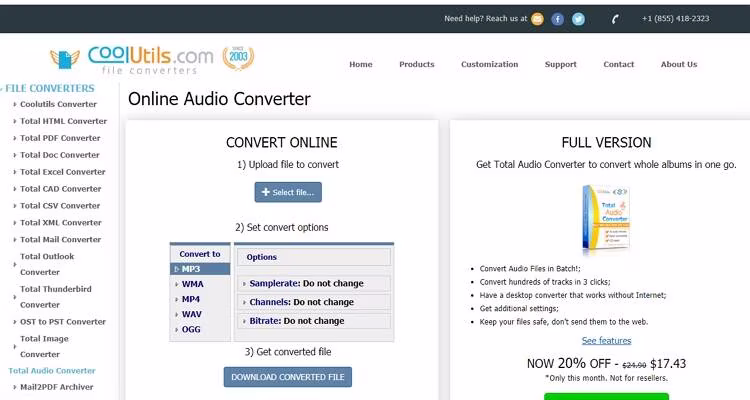The image size is (750, 400).
Task: Click the $17.43 discounted price
Action: (x=668, y=364)
